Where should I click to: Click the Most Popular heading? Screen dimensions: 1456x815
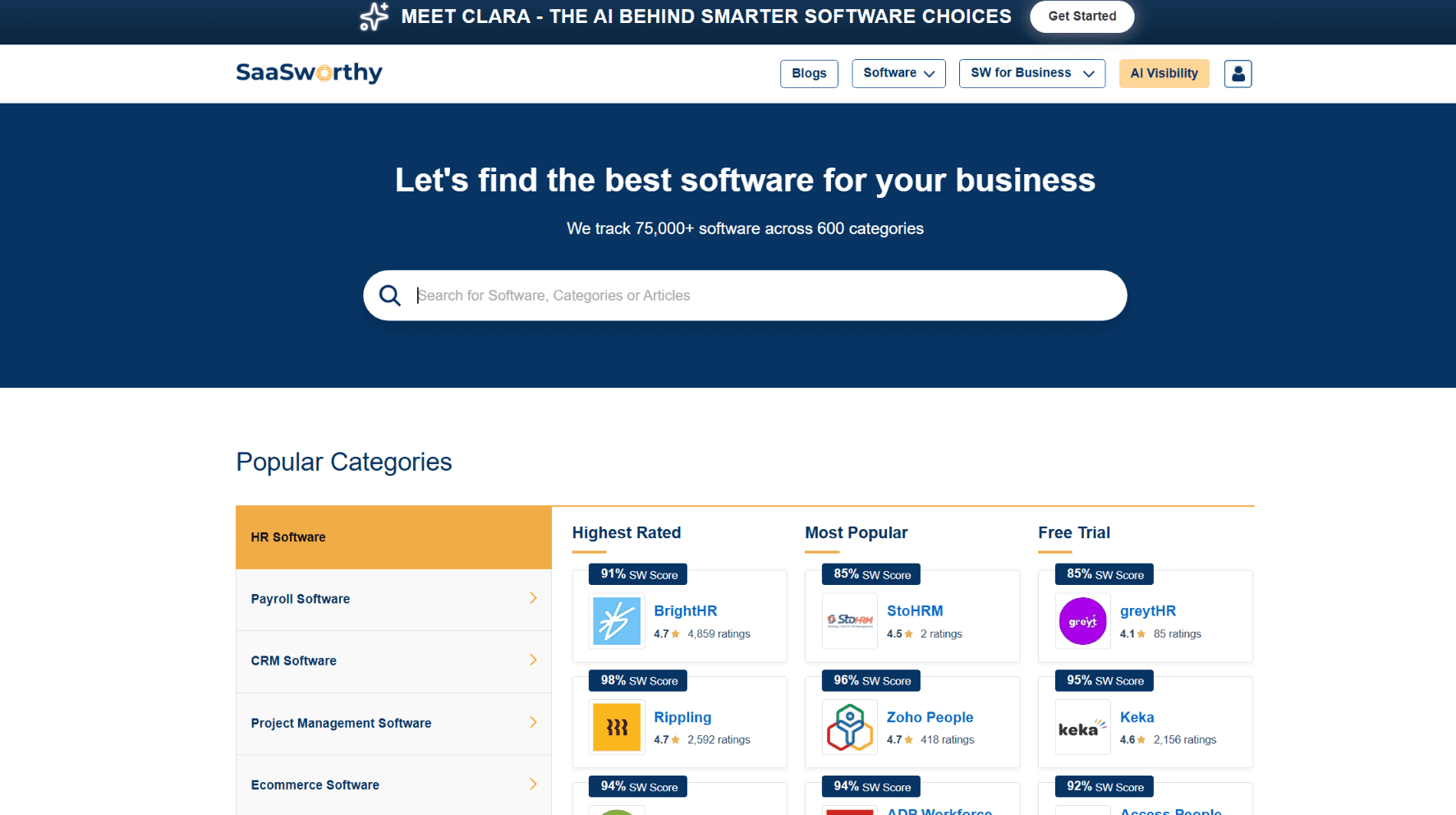pyautogui.click(x=856, y=532)
